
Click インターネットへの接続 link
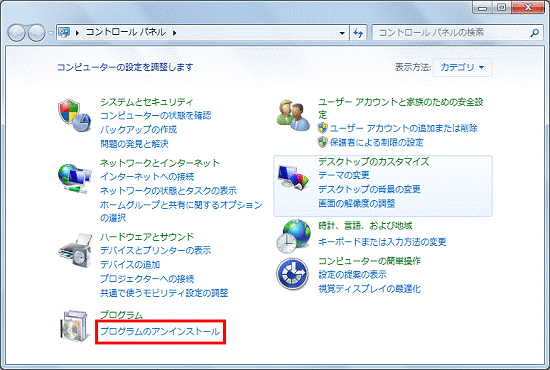[147, 177]
